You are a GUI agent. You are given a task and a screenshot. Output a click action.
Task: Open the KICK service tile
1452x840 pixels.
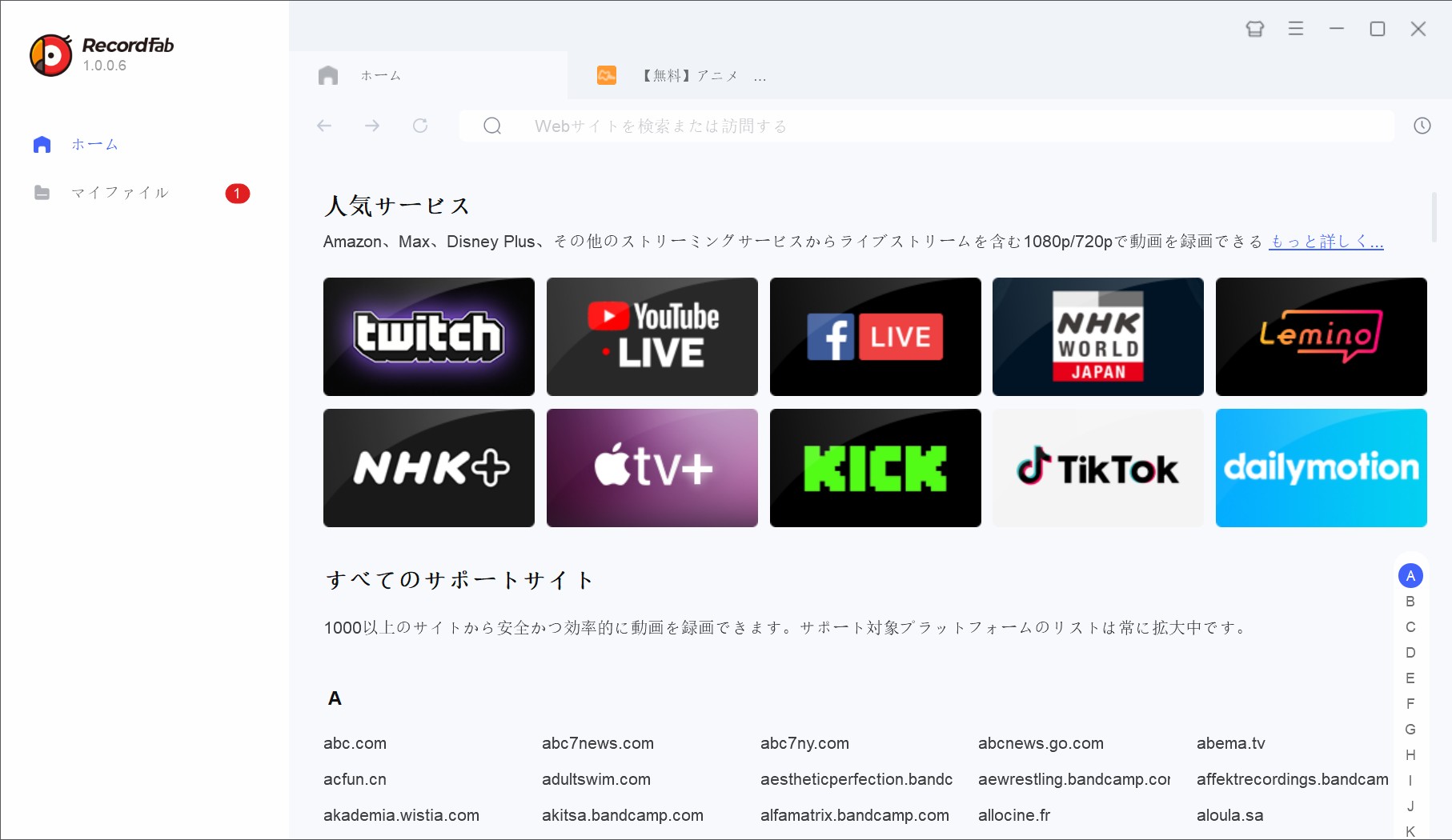click(x=876, y=468)
